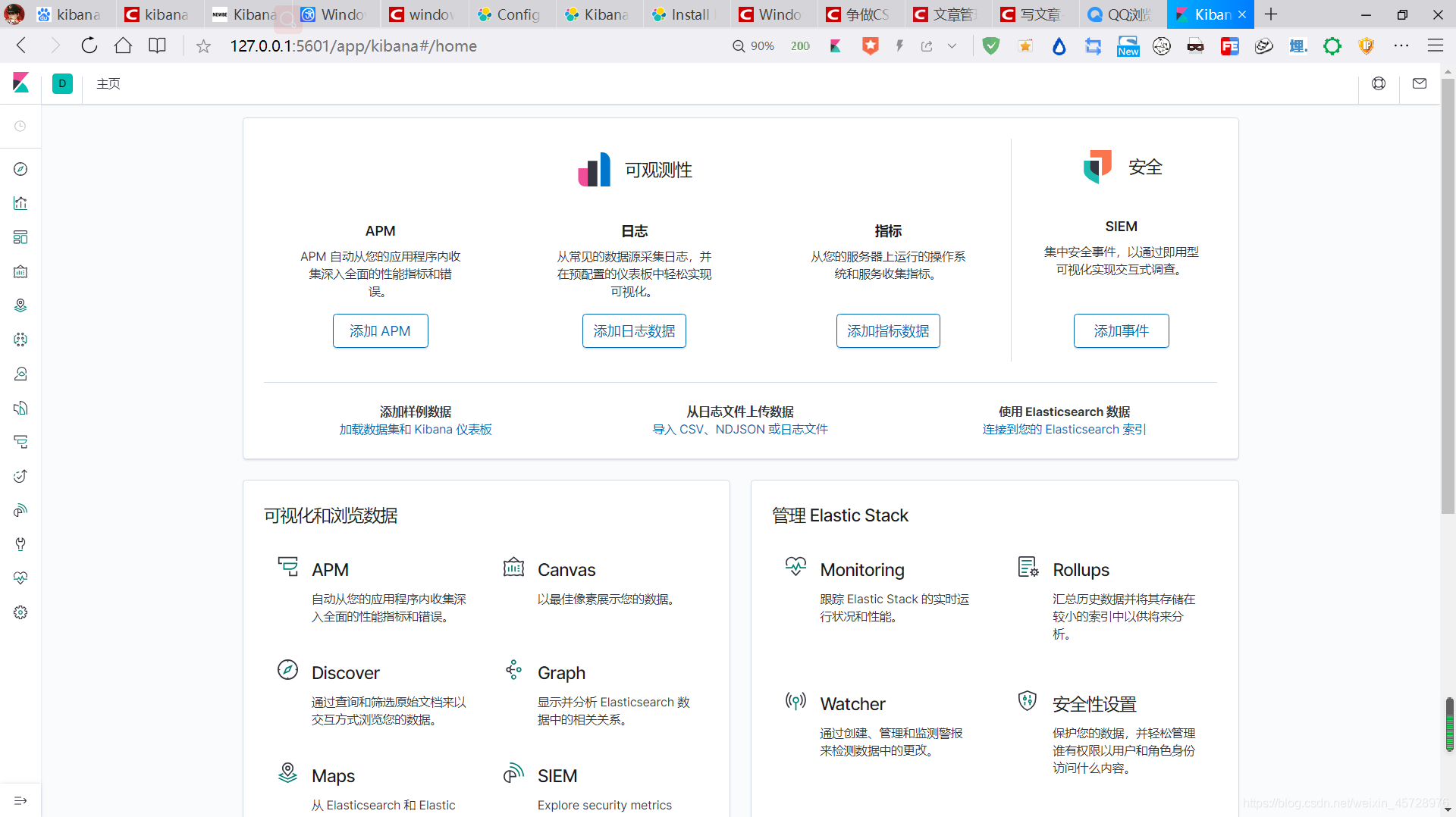Open the Stack Monitoring heartbeat icon

coord(20,578)
